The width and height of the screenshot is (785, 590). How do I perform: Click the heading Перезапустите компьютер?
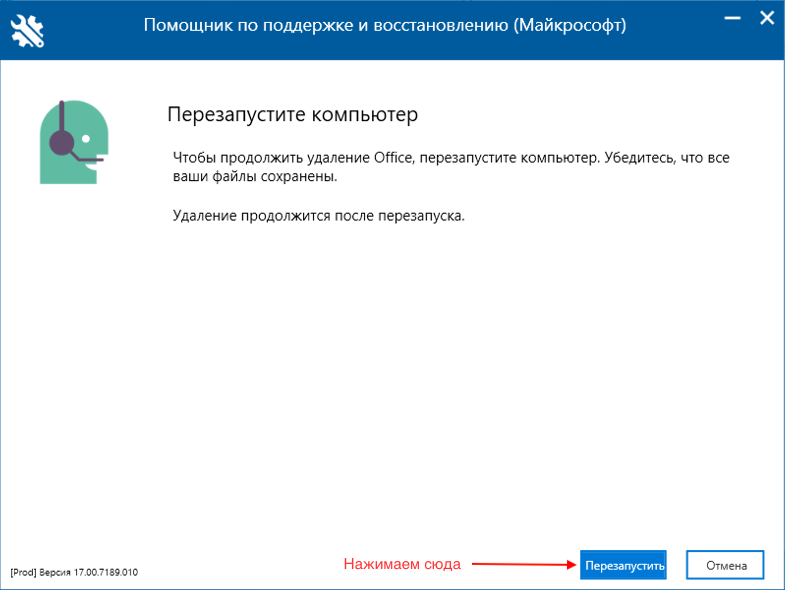pyautogui.click(x=292, y=115)
